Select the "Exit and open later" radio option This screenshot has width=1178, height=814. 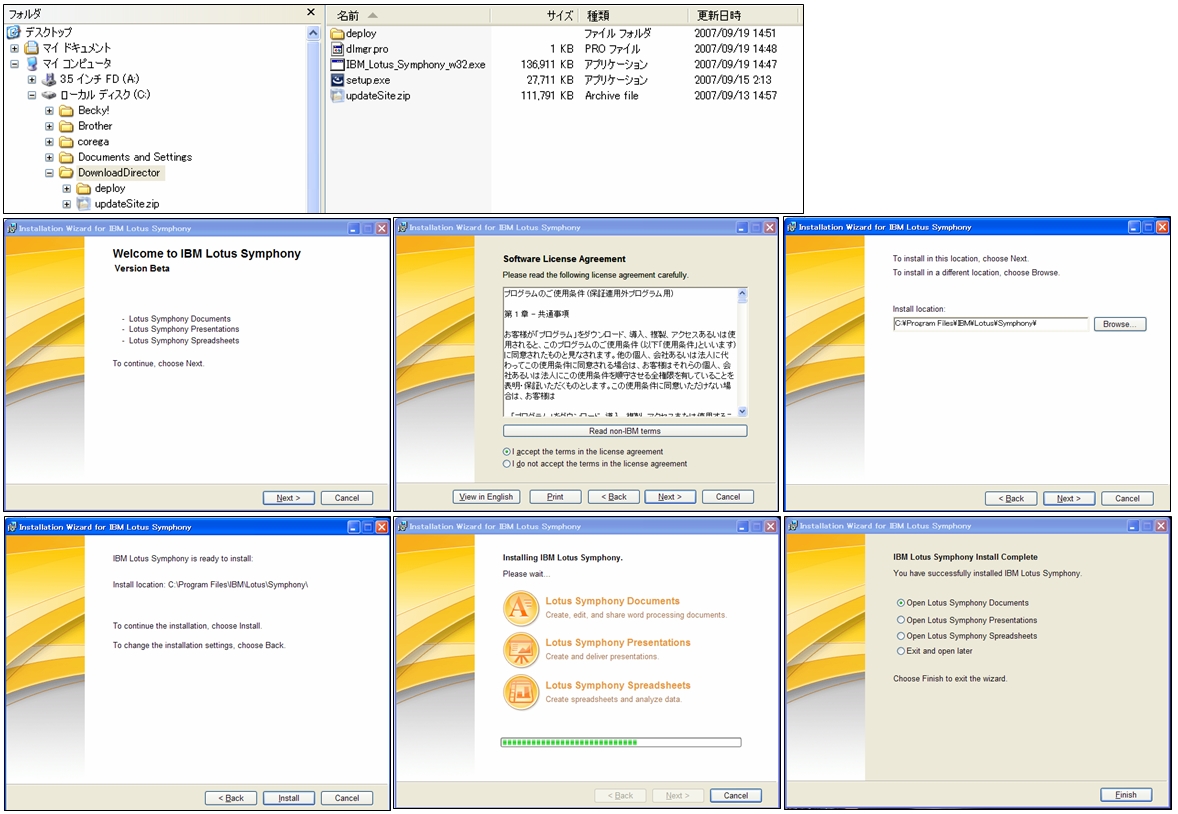coord(900,651)
